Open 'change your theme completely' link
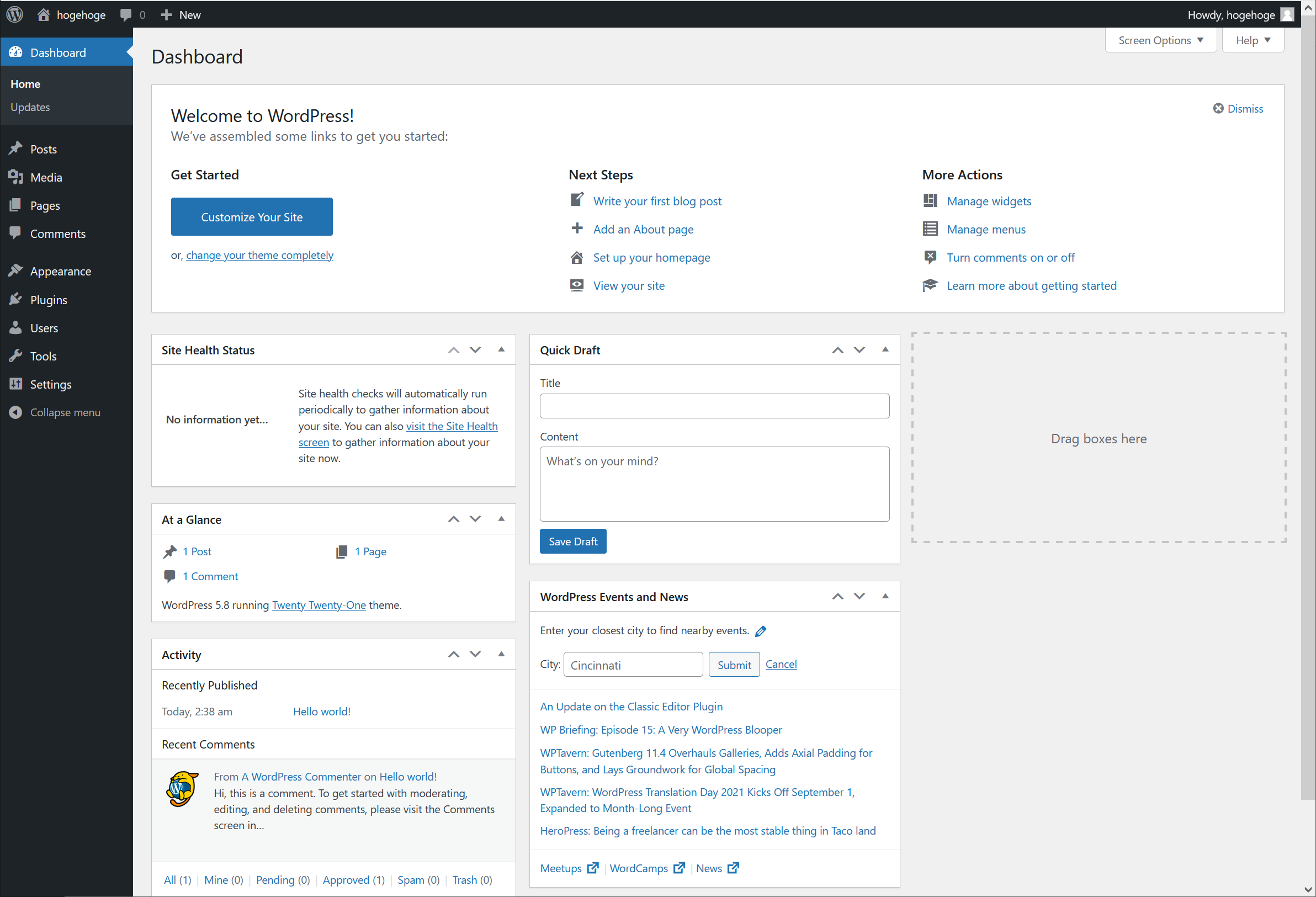 [x=259, y=255]
